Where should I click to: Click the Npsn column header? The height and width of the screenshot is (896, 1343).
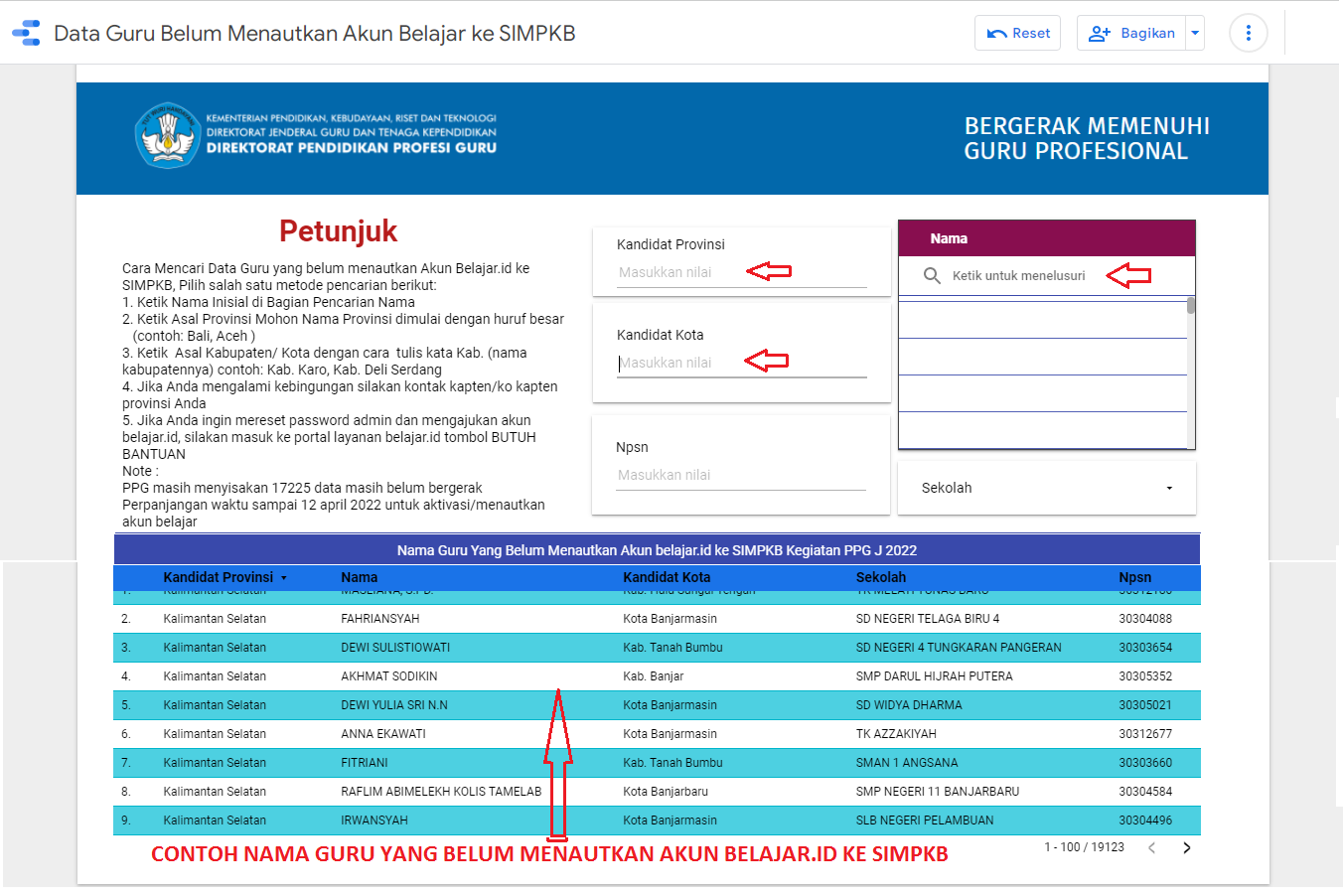point(1134,577)
